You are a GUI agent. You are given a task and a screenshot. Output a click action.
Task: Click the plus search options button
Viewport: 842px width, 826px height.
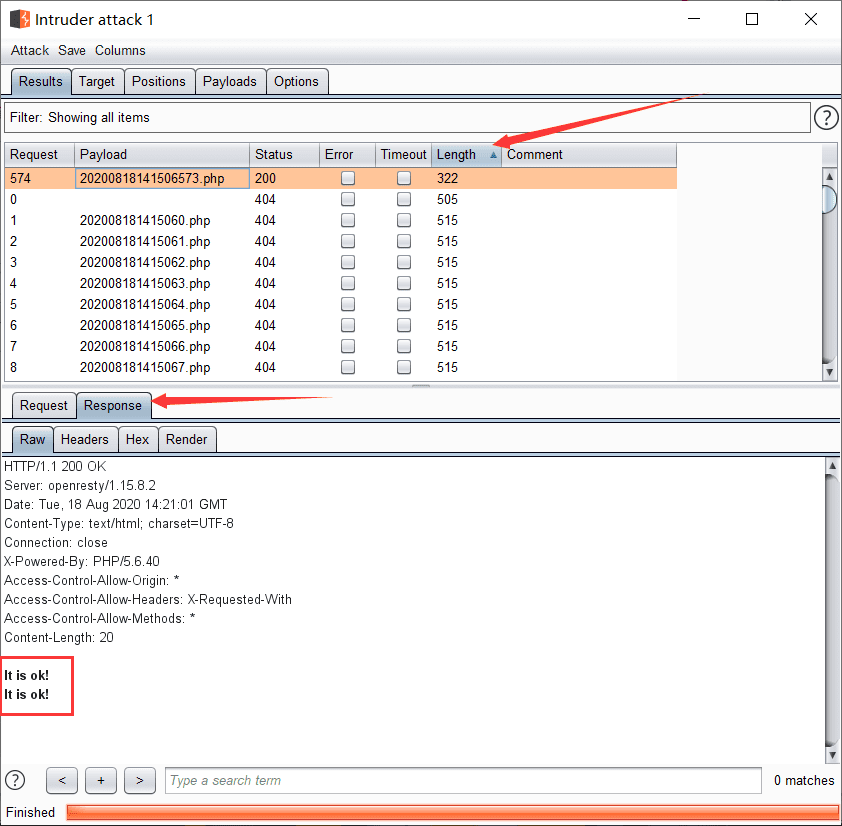tap(101, 780)
